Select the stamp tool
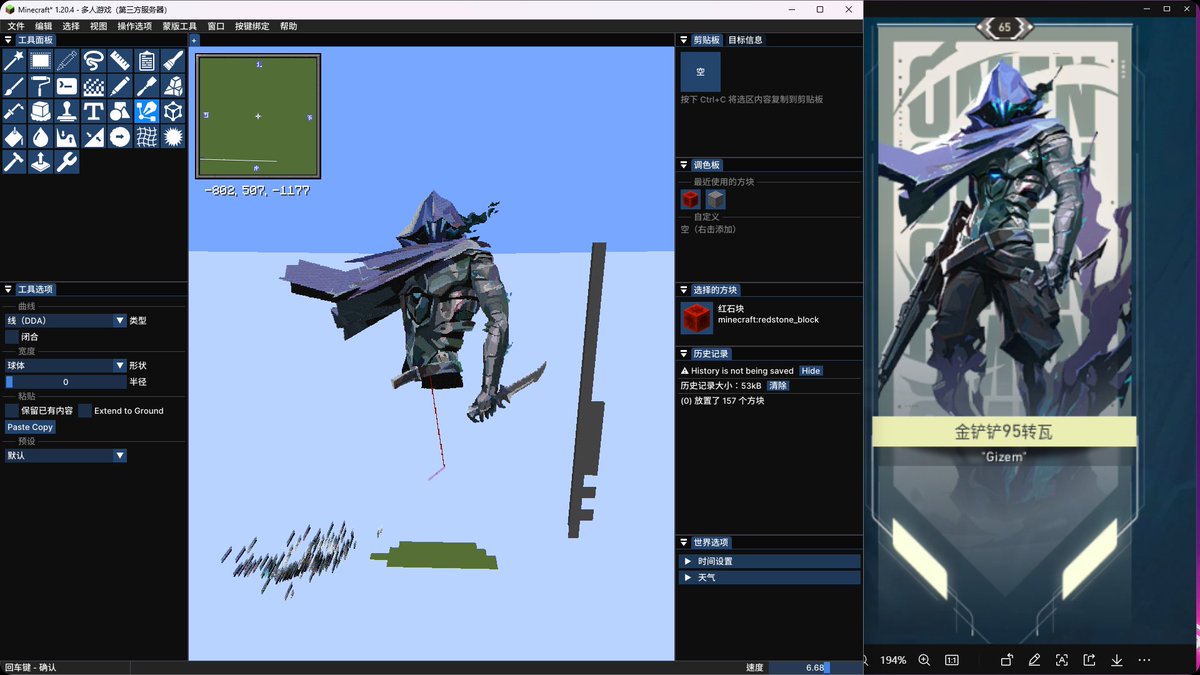The image size is (1200, 675). coord(67,110)
